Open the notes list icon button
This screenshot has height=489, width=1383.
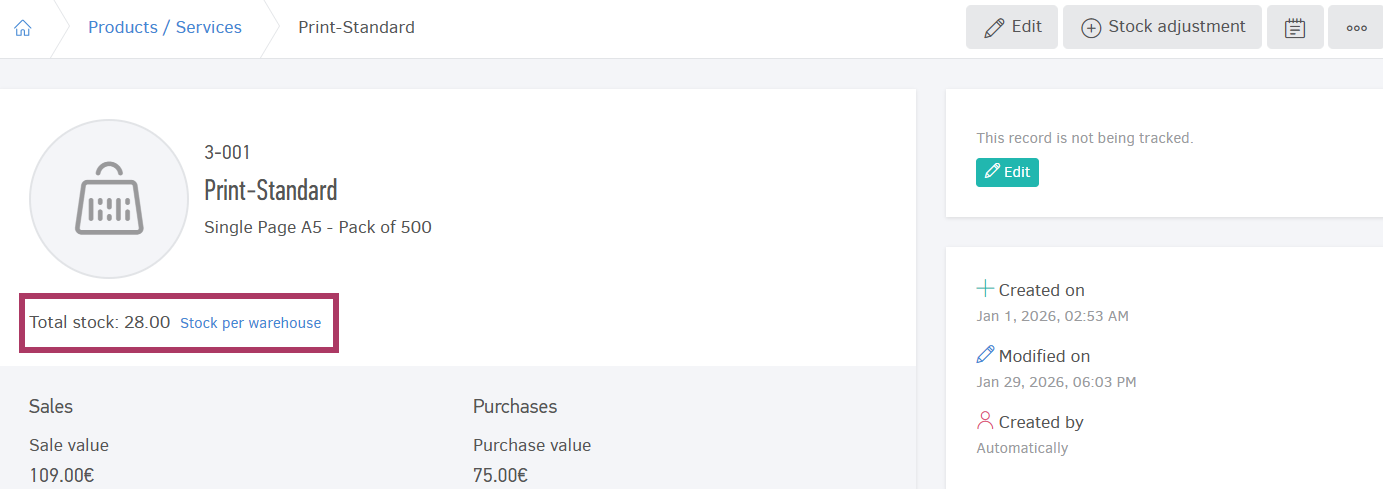click(x=1295, y=28)
